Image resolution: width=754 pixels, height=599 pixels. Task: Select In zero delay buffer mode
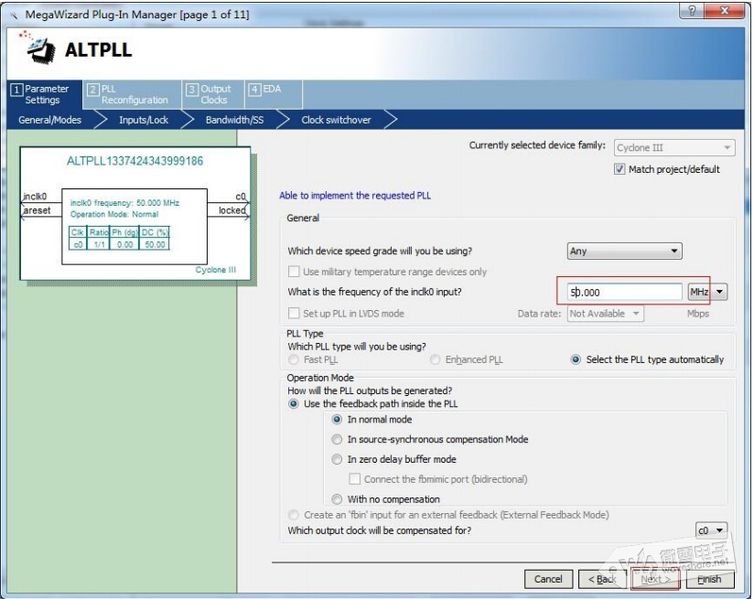pos(337,460)
